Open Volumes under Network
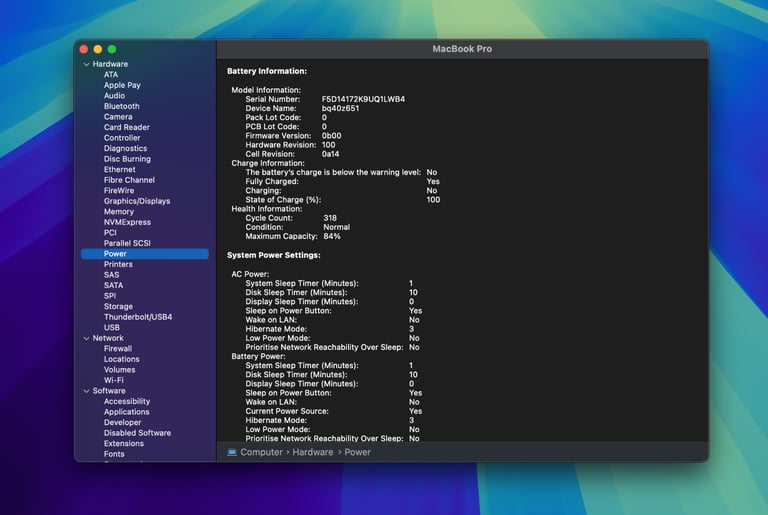Screen dimensions: 768x515 (x=120, y=369)
